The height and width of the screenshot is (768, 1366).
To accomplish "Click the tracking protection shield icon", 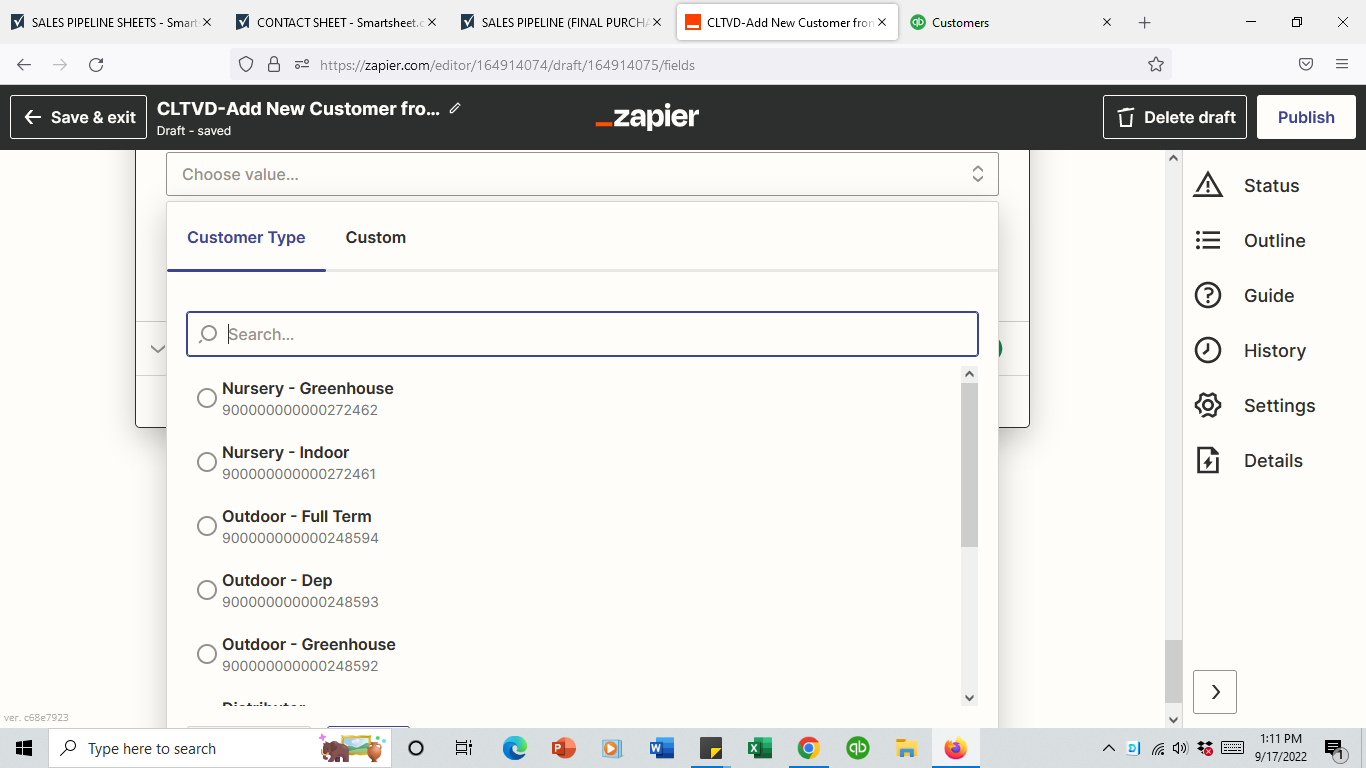I will (x=246, y=64).
